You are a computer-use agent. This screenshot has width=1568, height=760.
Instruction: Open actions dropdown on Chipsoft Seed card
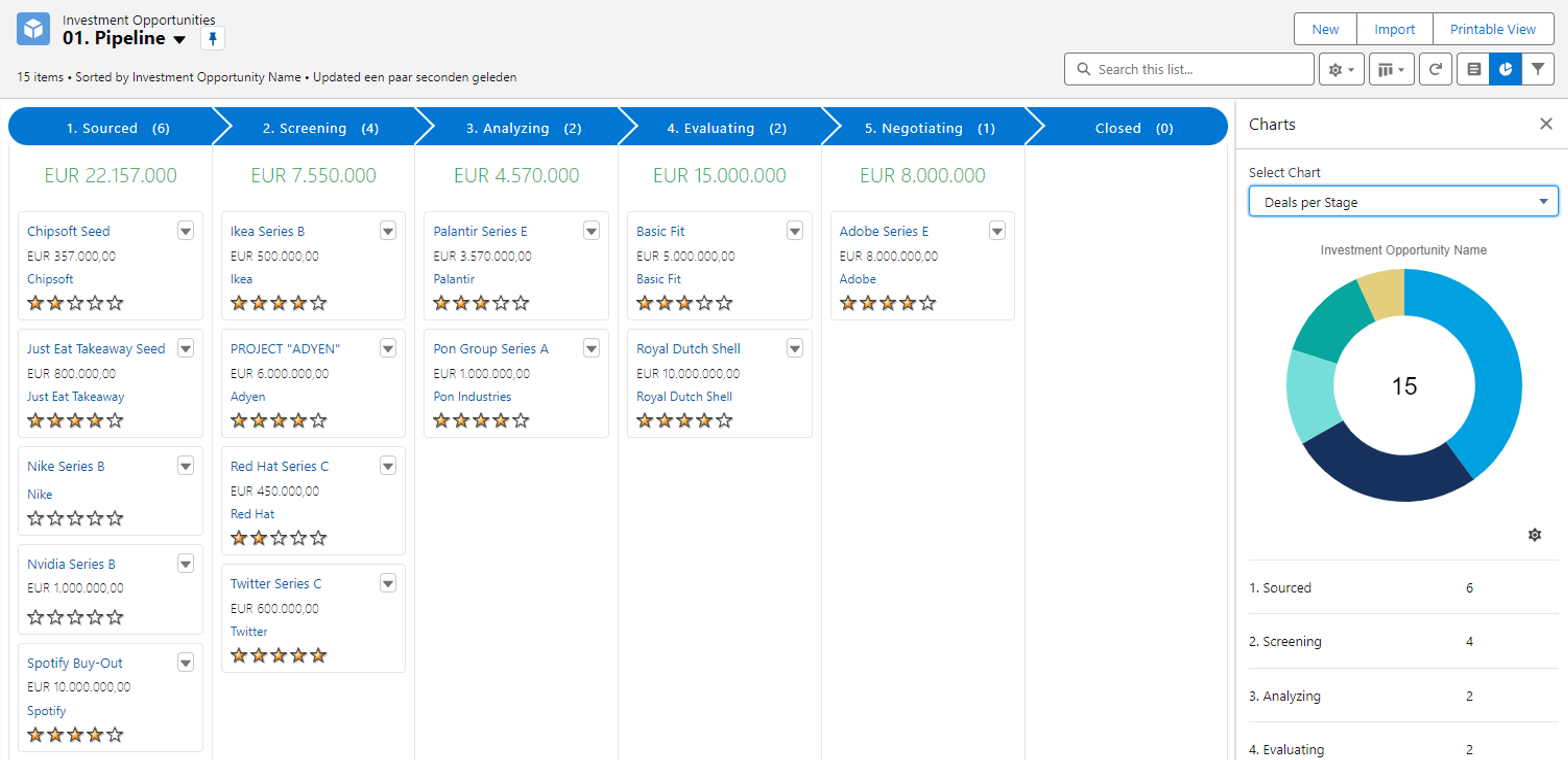point(186,231)
